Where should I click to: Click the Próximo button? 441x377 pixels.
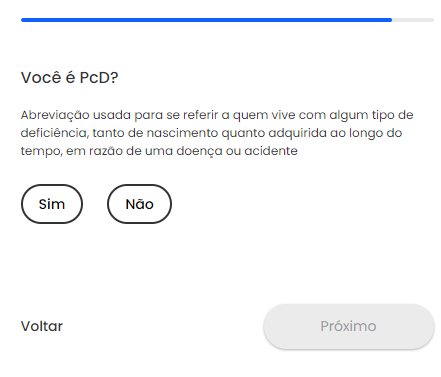coord(349,326)
